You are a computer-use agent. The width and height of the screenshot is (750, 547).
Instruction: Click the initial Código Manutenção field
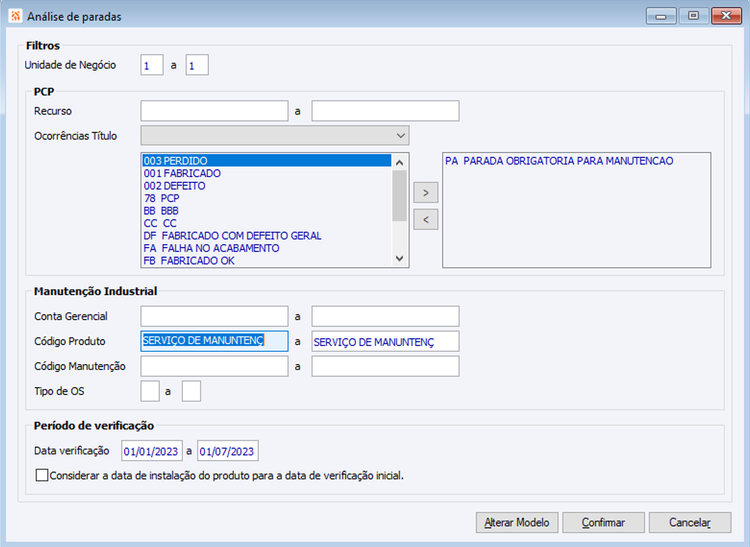pyautogui.click(x=214, y=366)
